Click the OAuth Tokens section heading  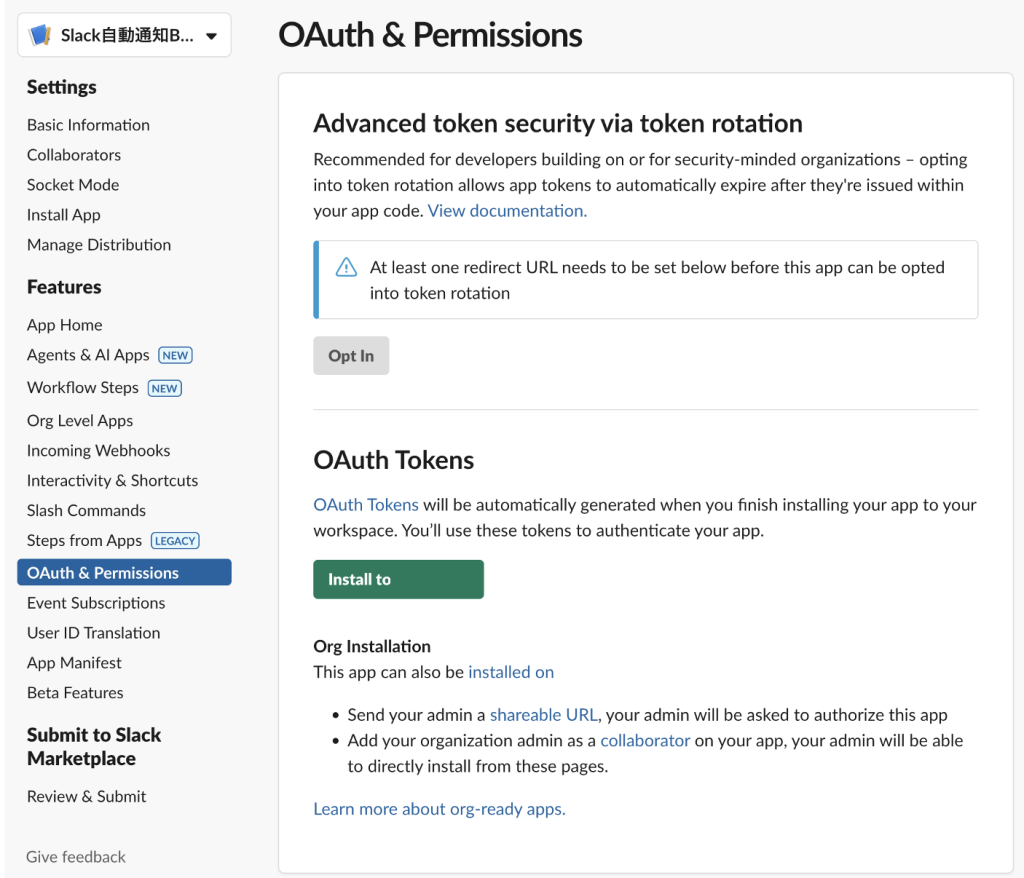point(394,461)
